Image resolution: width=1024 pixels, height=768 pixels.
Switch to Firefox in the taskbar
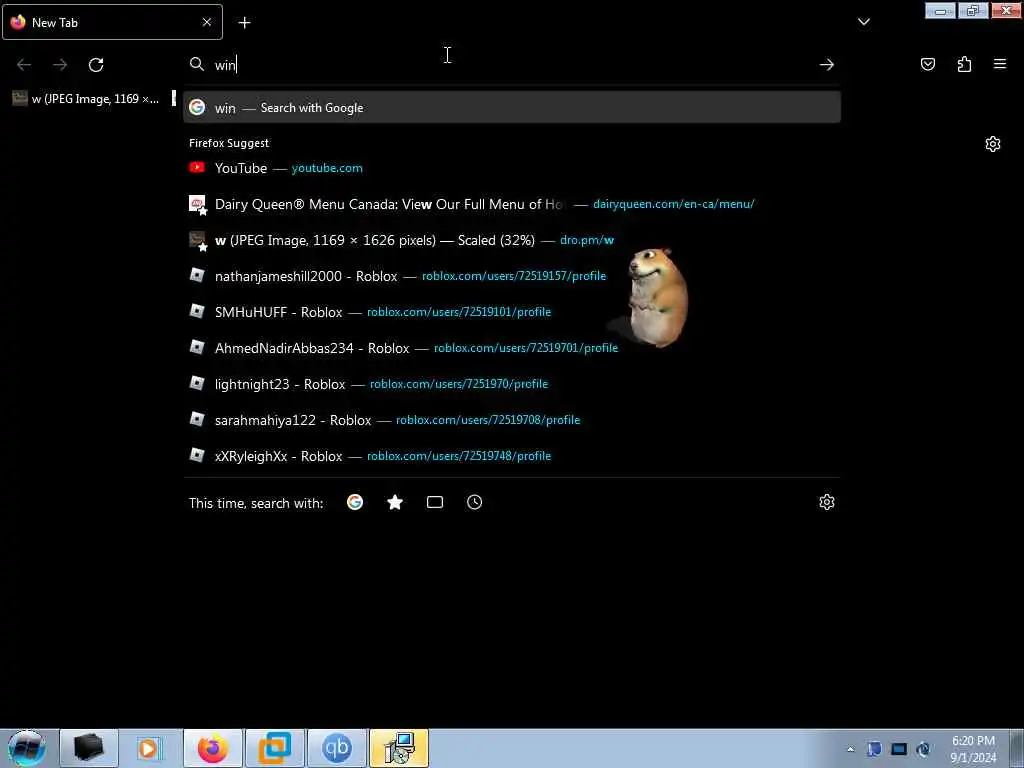click(x=212, y=748)
